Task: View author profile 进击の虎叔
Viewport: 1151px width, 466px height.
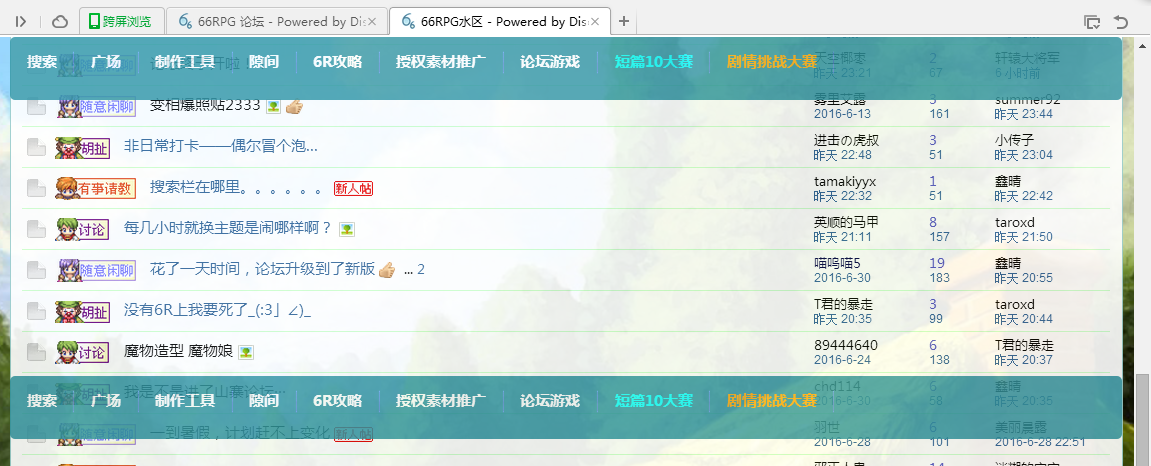Action: (x=846, y=140)
